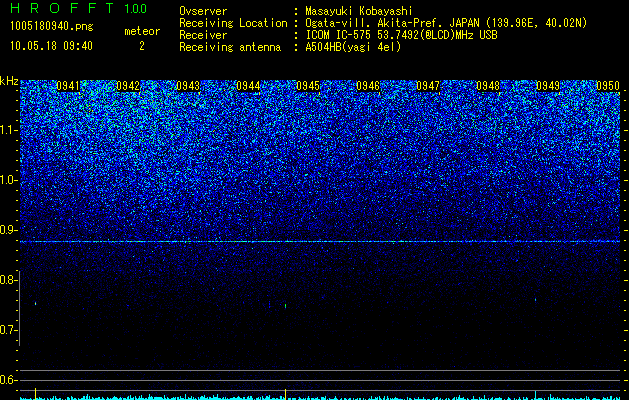Viewport: 629px width, 400px height.
Task: Click the 'Receiving antenna' label
Action: [230, 47]
